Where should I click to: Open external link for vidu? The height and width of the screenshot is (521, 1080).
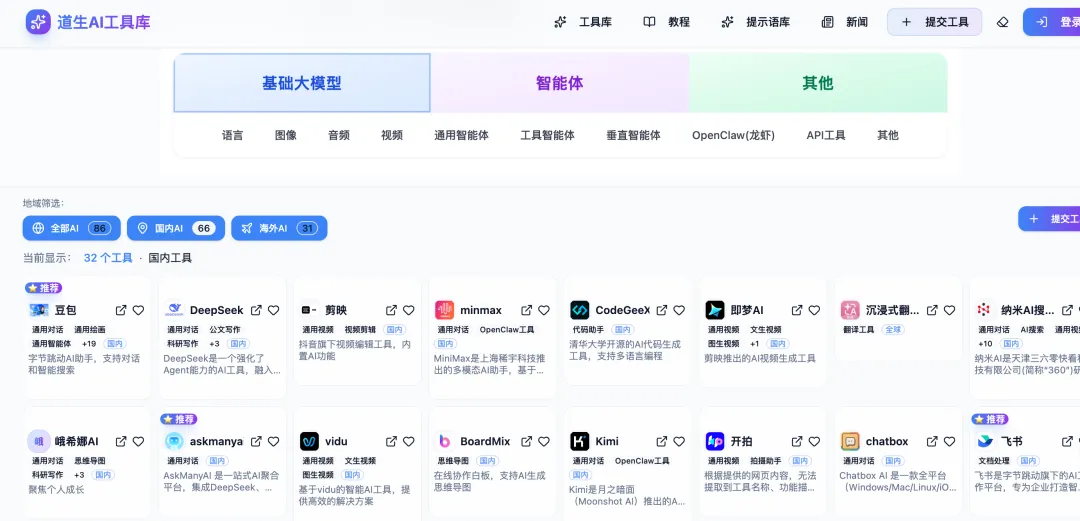391,441
